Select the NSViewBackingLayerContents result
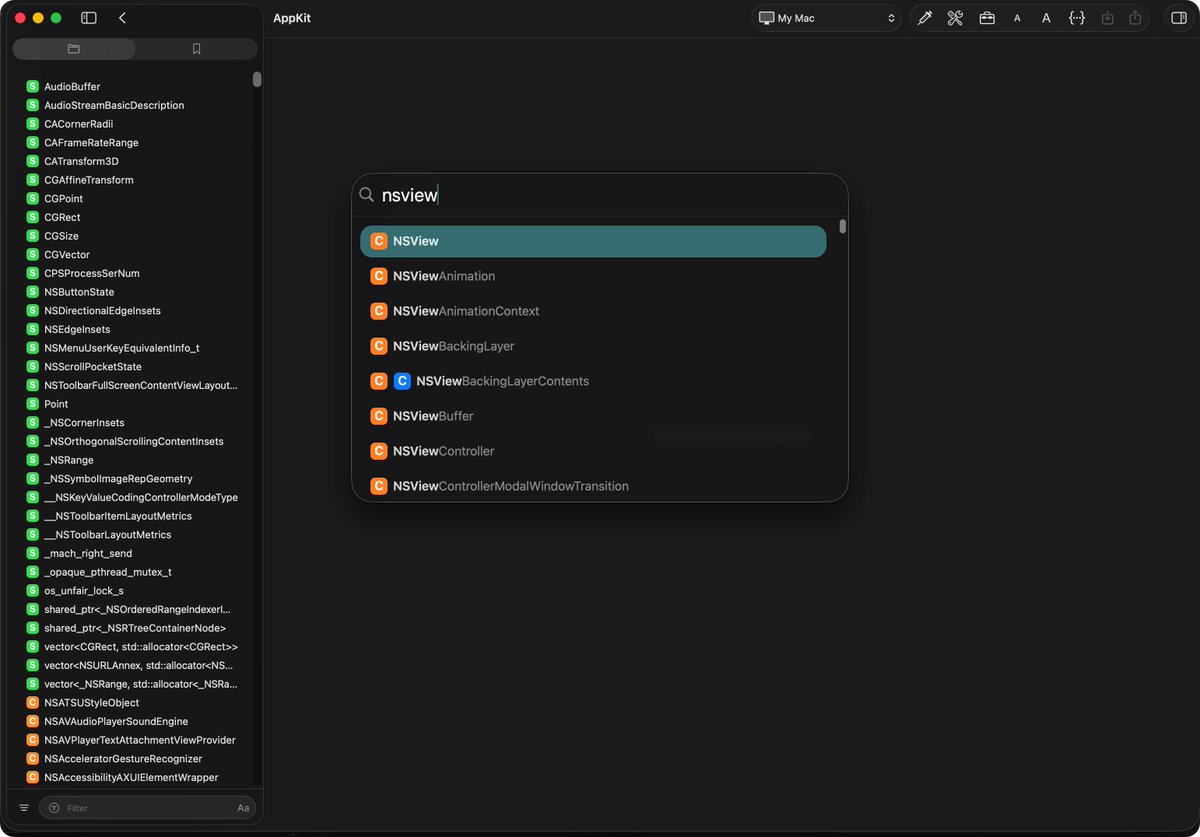Viewport: 1200px width, 837px height. pos(593,381)
